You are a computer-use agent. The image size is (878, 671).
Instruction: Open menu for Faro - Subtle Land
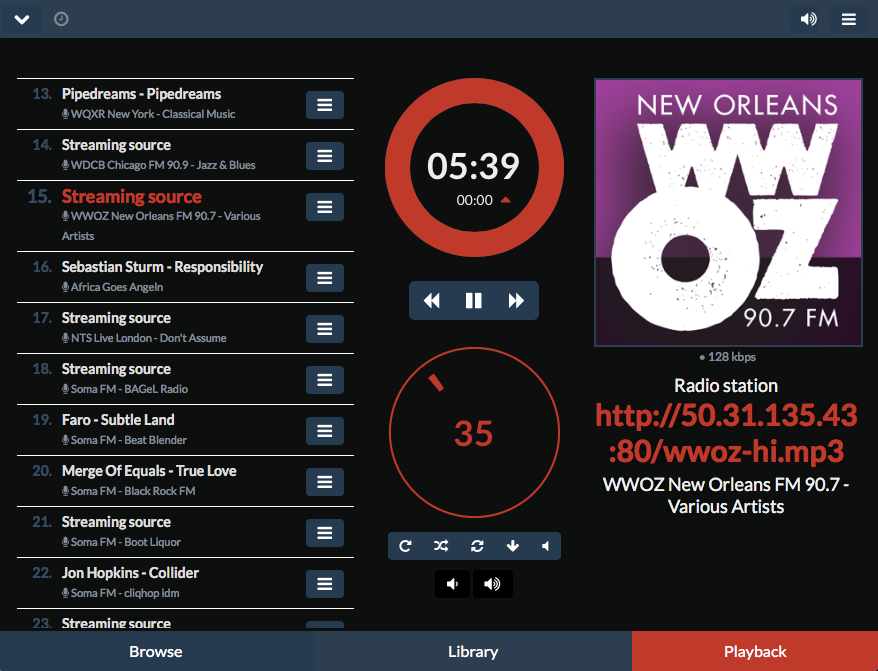coord(325,431)
